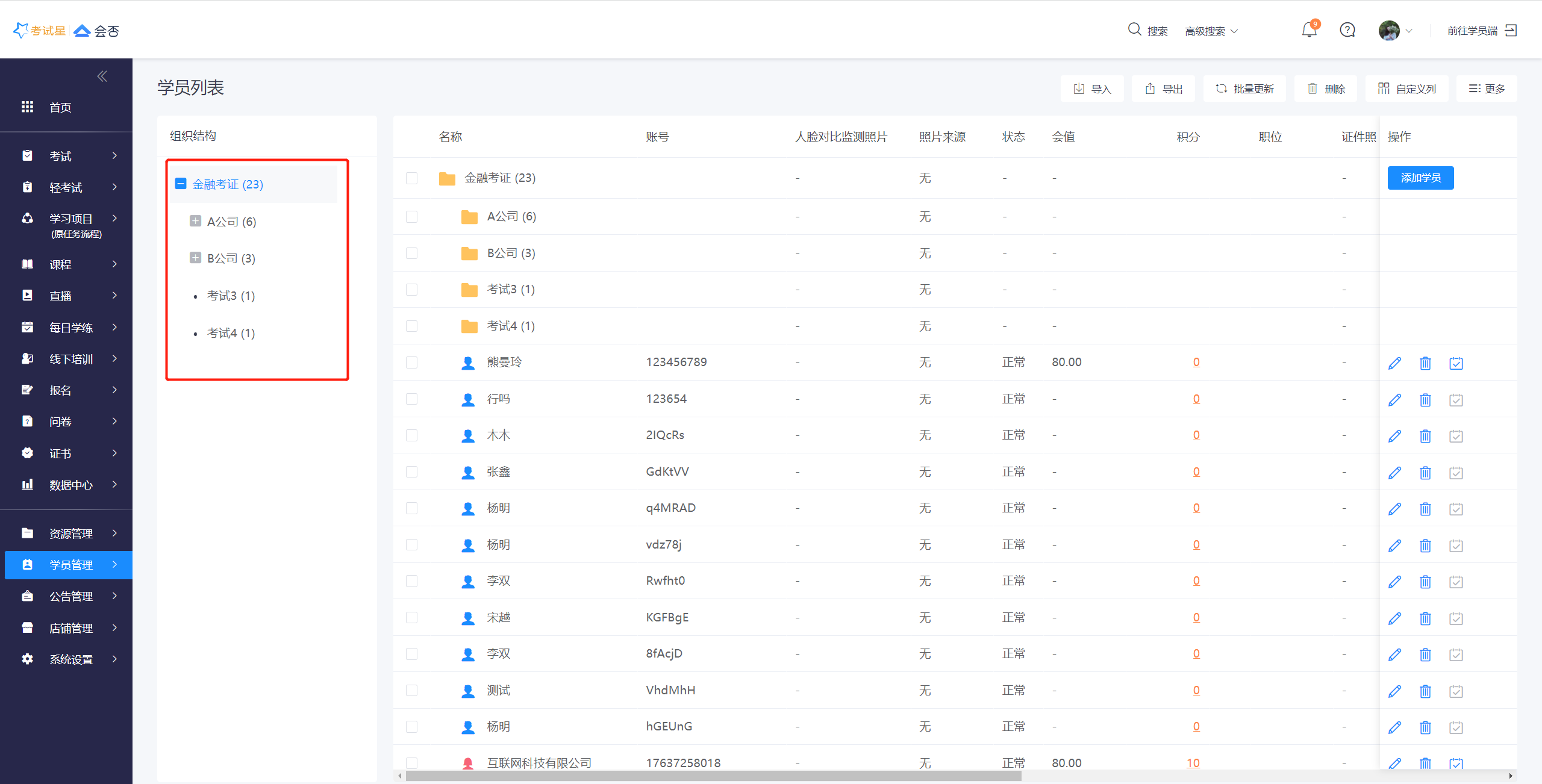The width and height of the screenshot is (1542, 784).
Task: Select 考试3 in organization tree
Action: pyautogui.click(x=231, y=296)
